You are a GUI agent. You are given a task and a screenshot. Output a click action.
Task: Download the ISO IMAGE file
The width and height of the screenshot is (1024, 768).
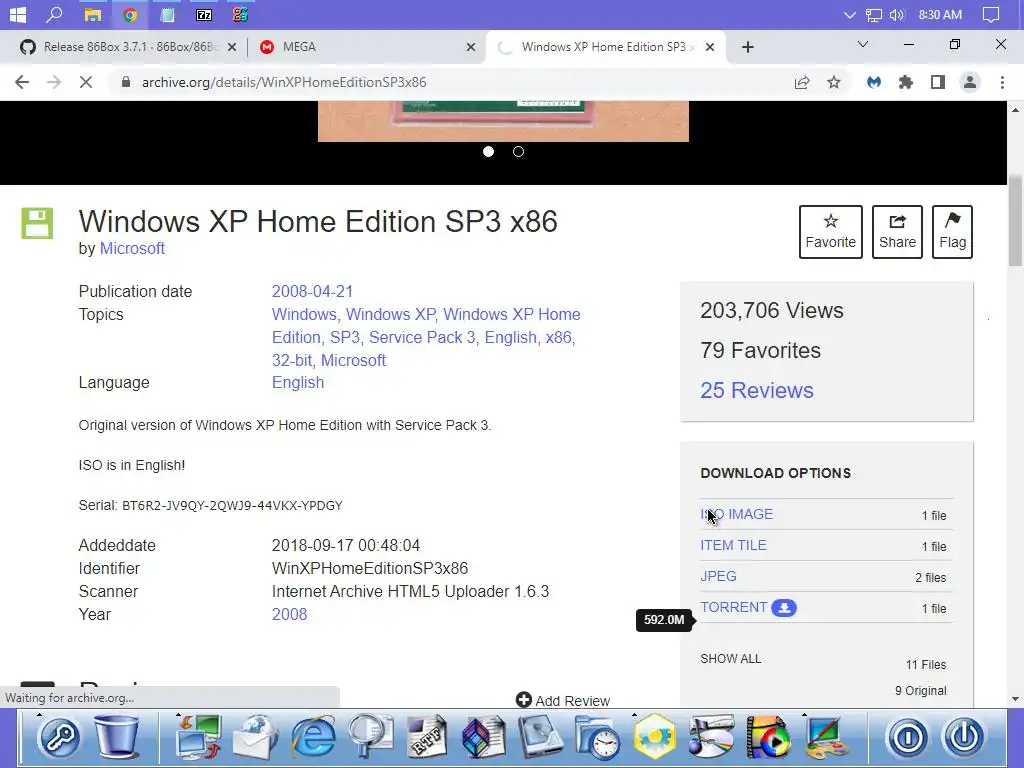pos(737,514)
